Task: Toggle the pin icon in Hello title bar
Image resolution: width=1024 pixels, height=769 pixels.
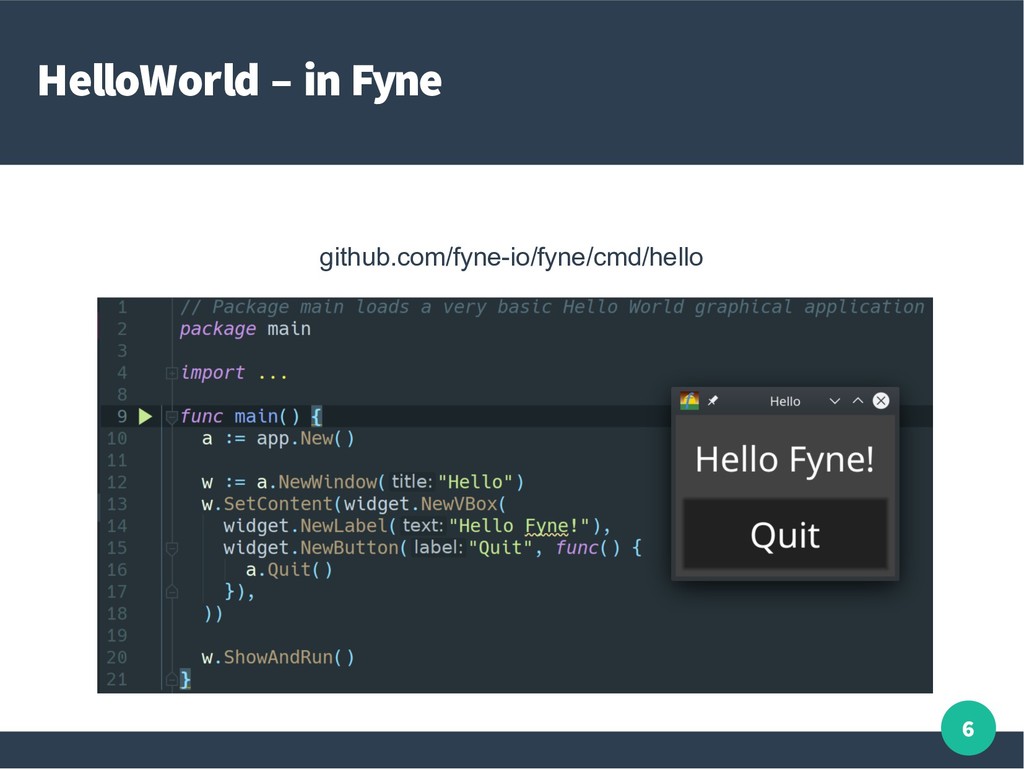Action: (x=713, y=401)
